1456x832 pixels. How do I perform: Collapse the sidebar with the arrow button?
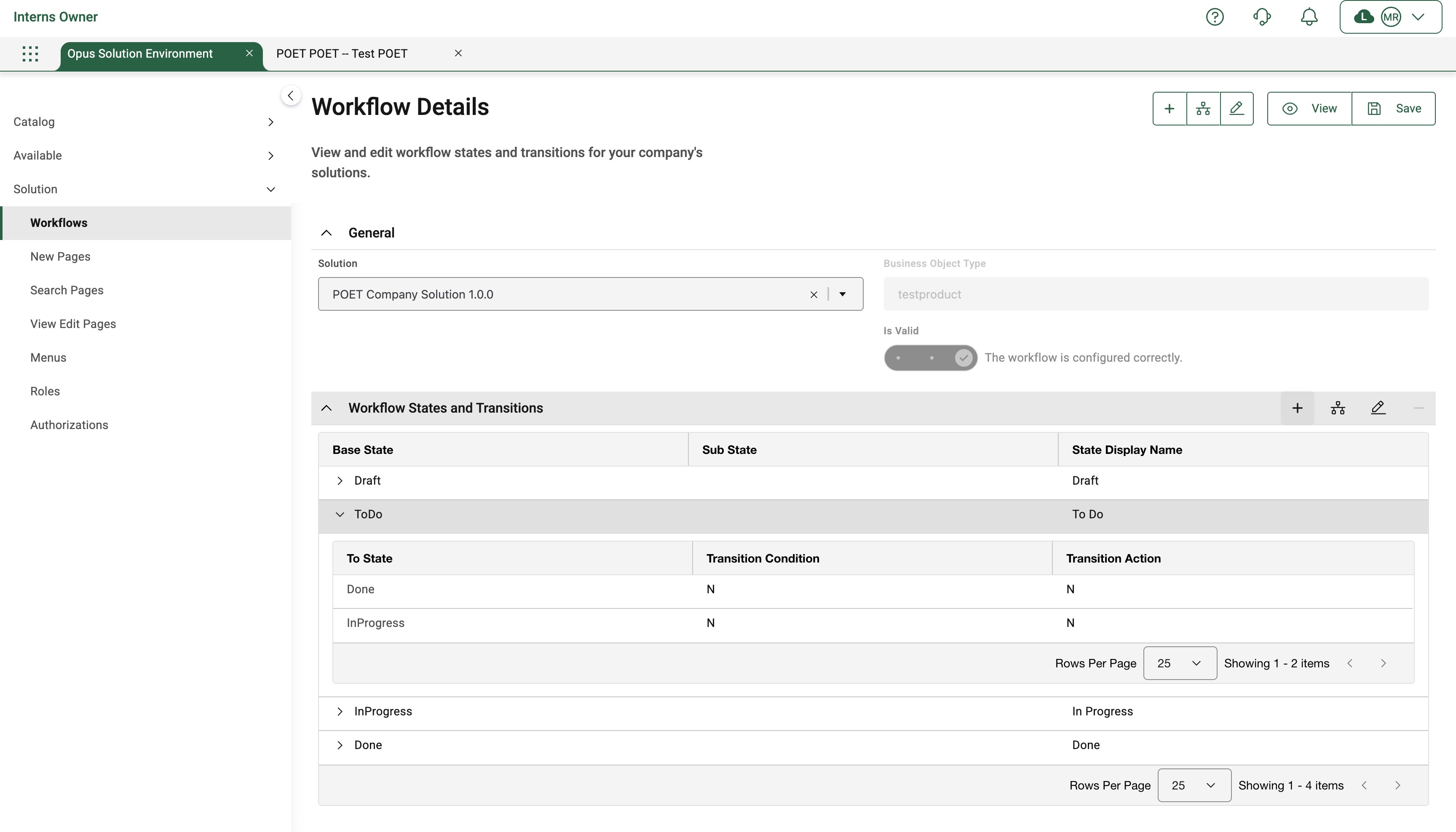(291, 96)
